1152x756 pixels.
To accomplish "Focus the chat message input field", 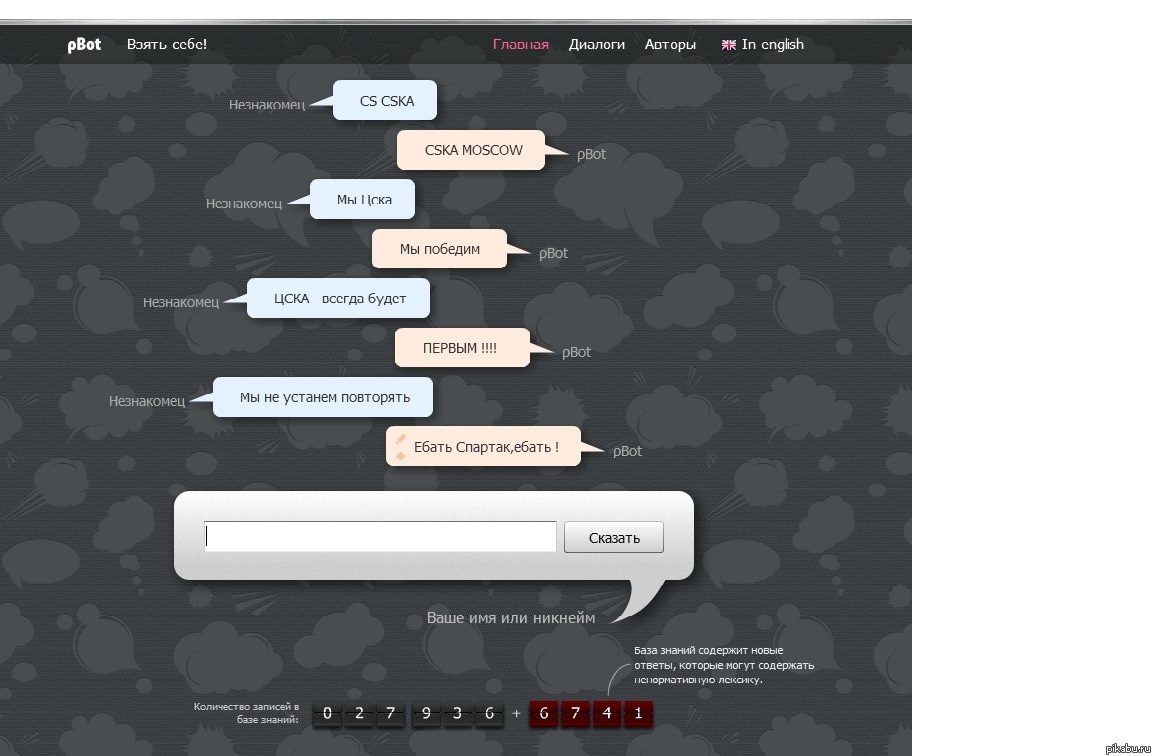I will [380, 536].
